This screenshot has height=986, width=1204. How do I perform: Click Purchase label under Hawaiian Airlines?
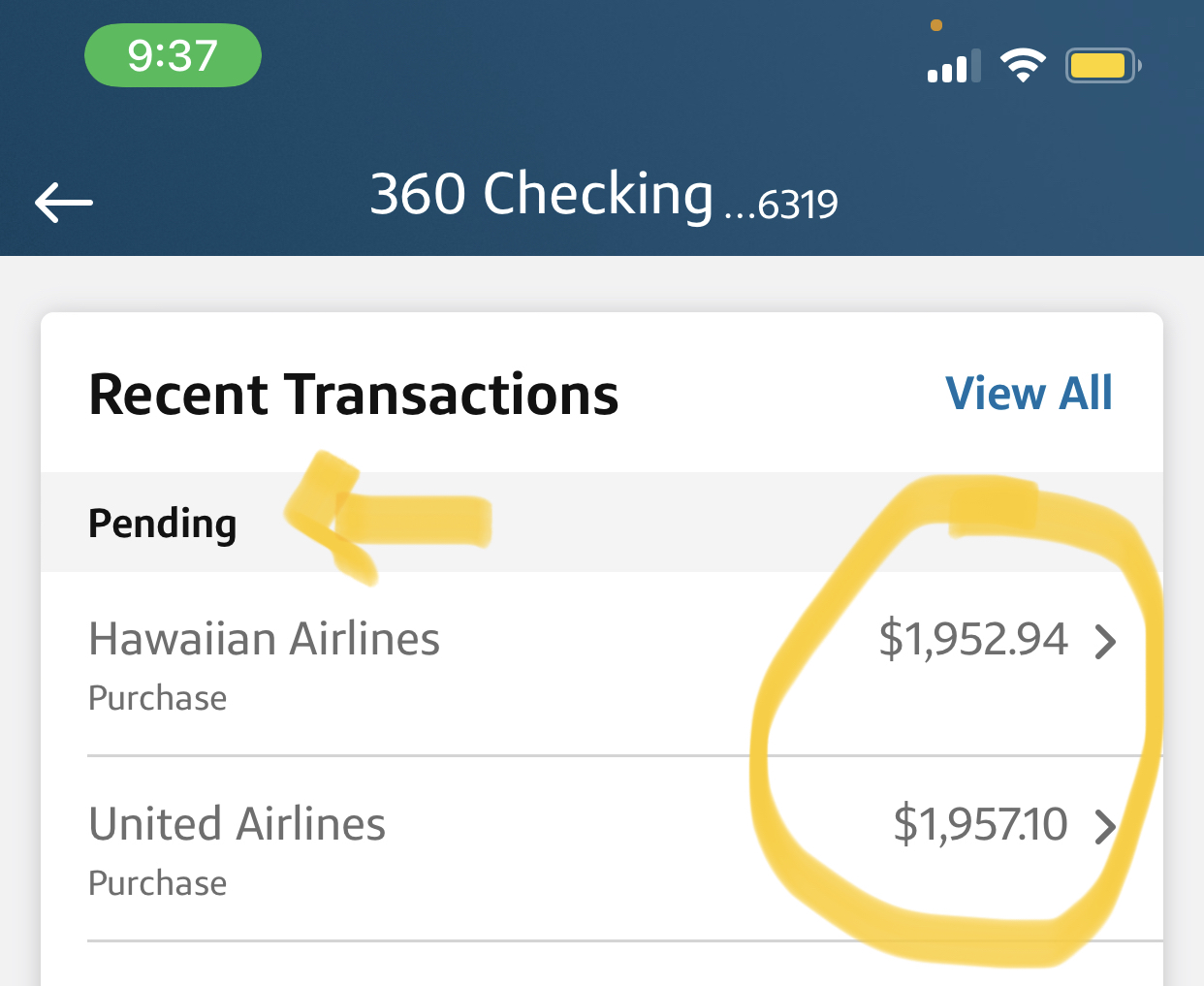(157, 698)
